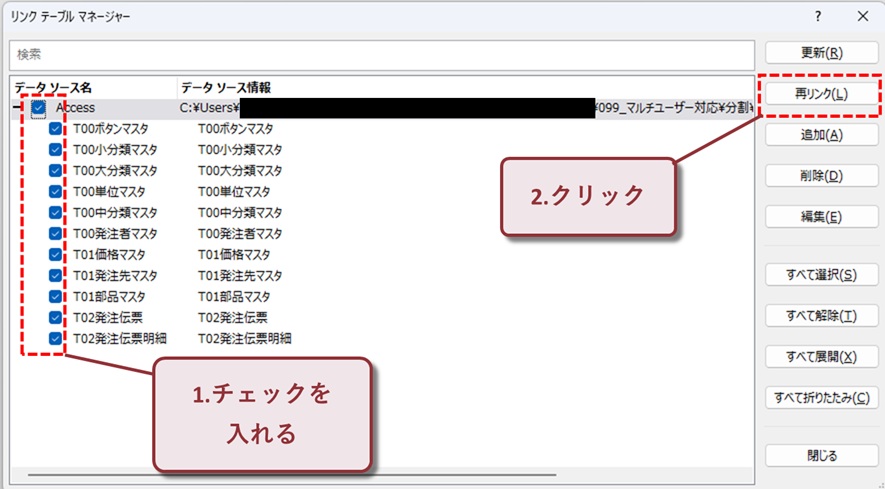Screen dimensions: 885x489
Task: Uncheck the T00大分類マスタ checkbox
Action: pyautogui.click(x=55, y=171)
